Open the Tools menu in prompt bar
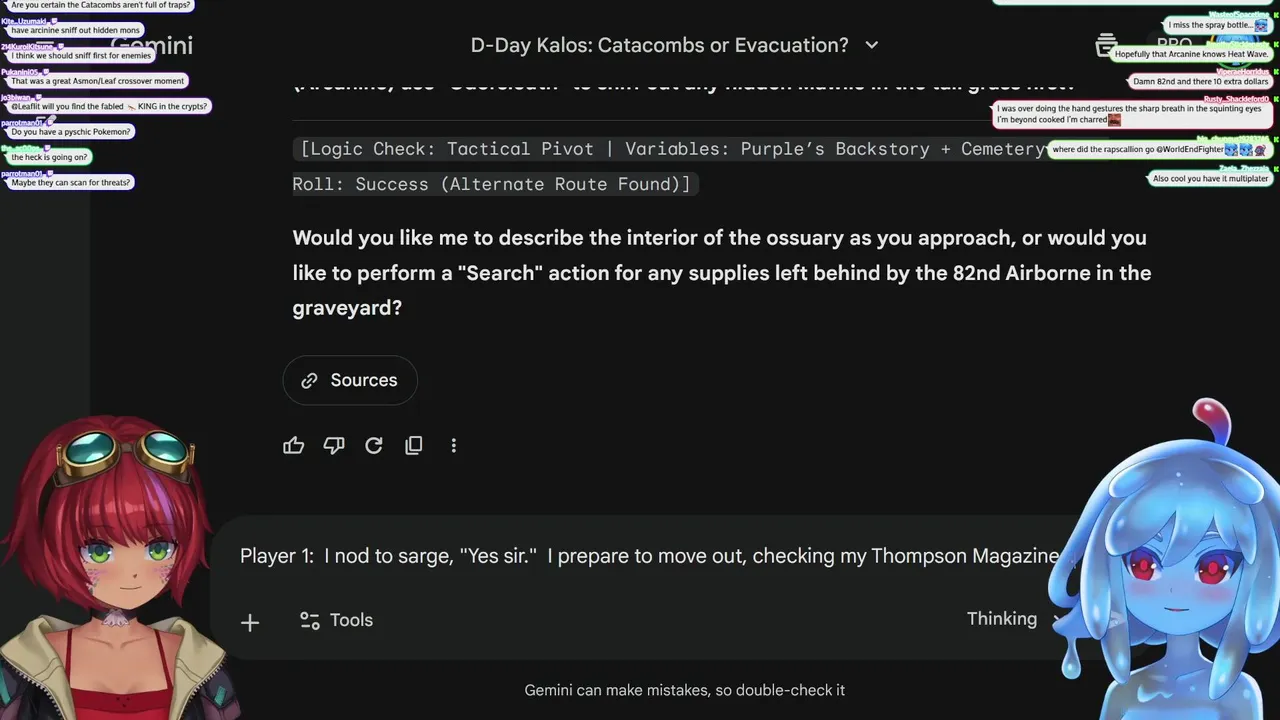Image resolution: width=1280 pixels, height=720 pixels. pos(337,620)
